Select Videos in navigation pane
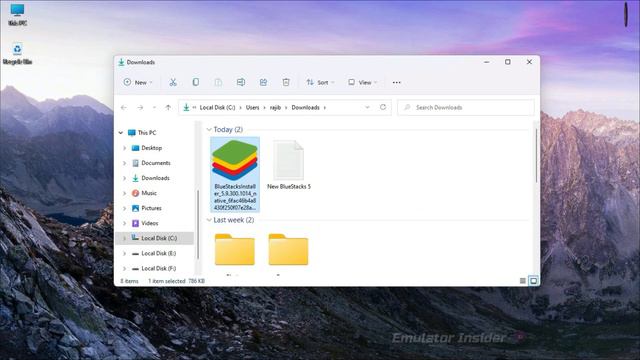The image size is (640, 360). click(149, 223)
